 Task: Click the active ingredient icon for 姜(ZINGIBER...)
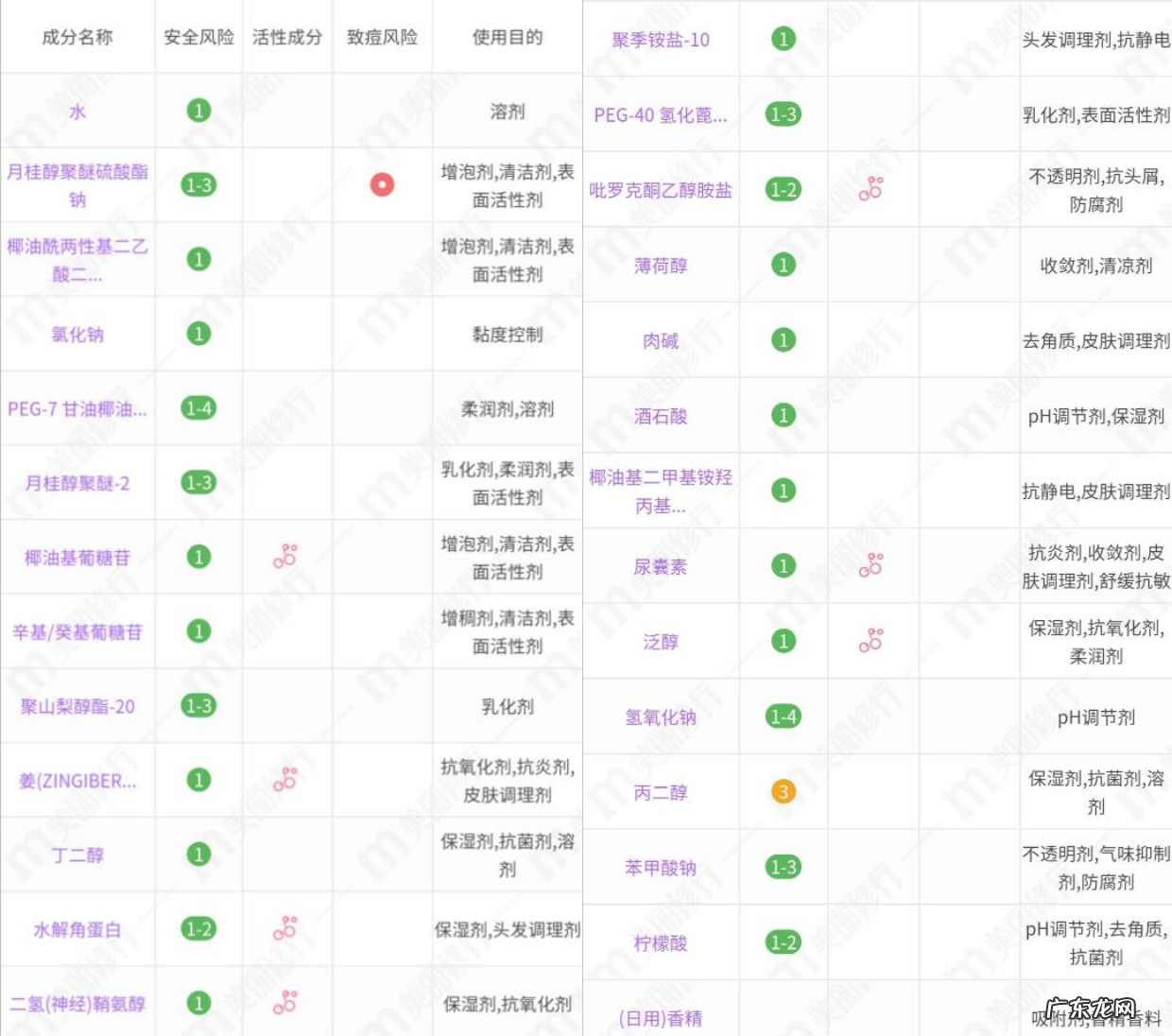click(x=286, y=781)
